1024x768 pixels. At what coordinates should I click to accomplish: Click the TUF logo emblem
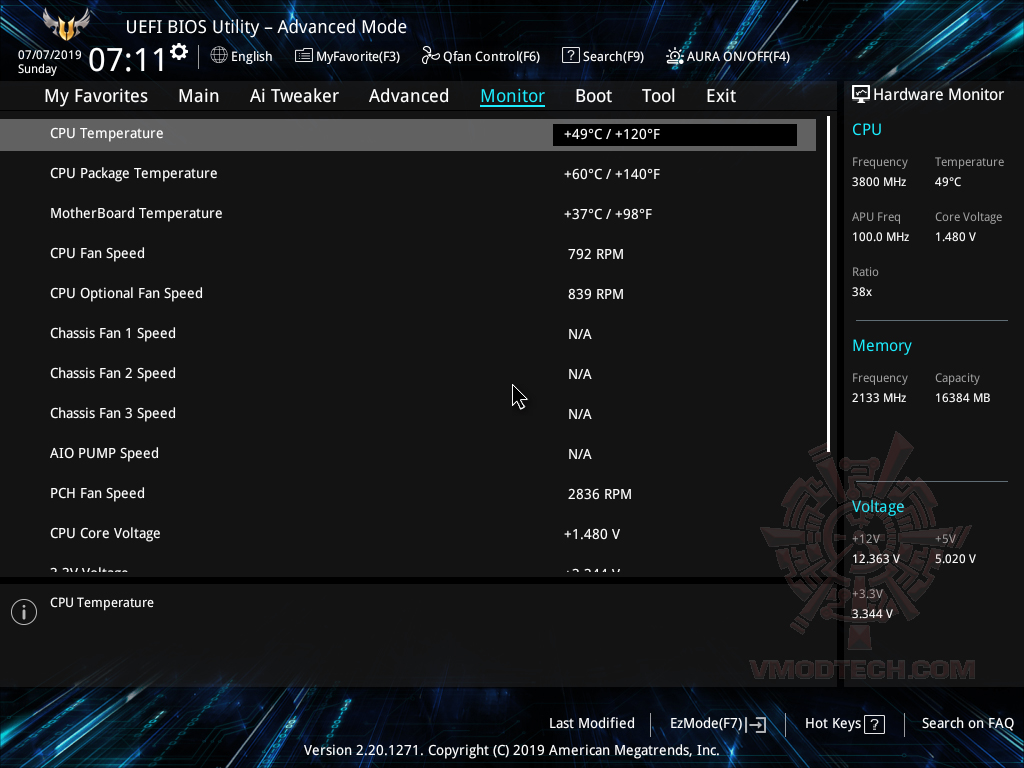(66, 25)
